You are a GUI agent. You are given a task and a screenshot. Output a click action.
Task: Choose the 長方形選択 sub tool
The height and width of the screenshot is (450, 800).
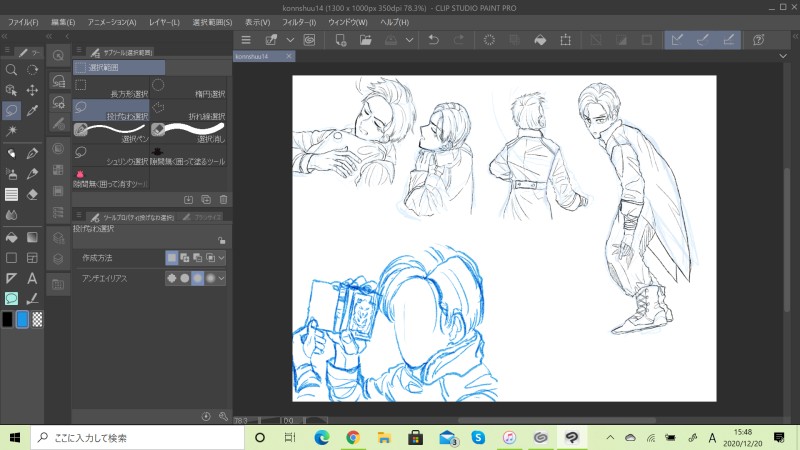pos(111,88)
